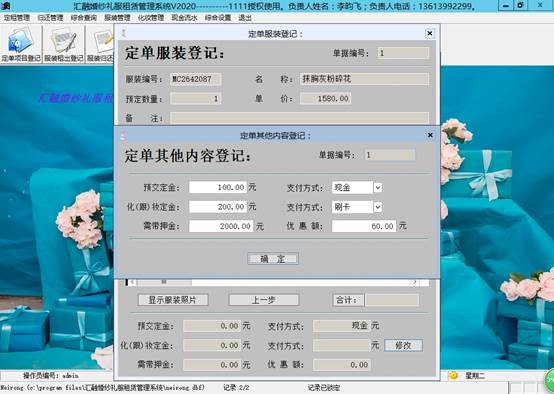Click the smiley face status bar icon
Image resolution: width=554 pixels, height=394 pixels.
point(453,375)
